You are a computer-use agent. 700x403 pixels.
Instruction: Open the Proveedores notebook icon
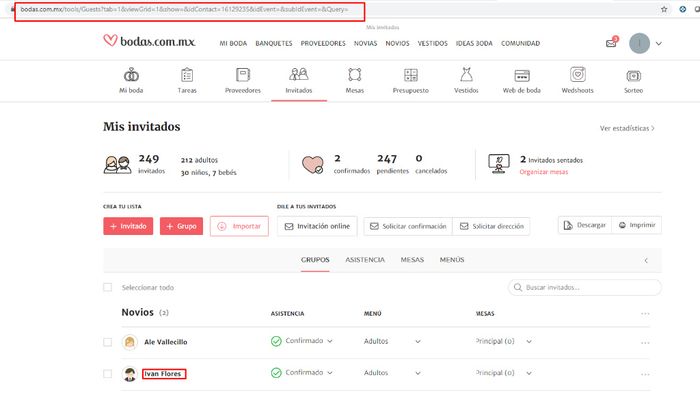242,75
